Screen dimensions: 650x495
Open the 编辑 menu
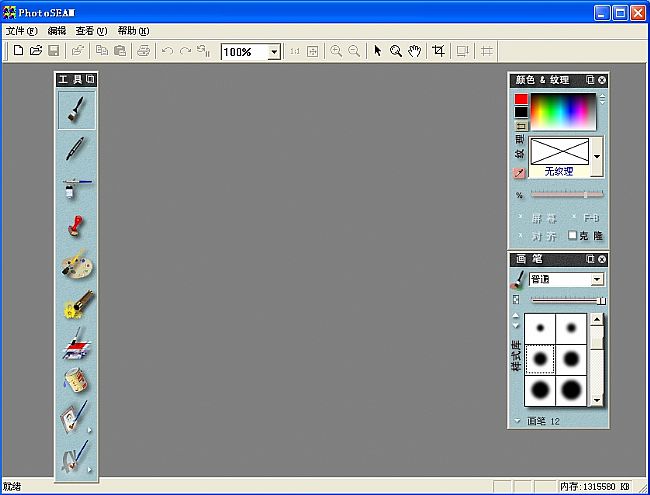click(57, 31)
